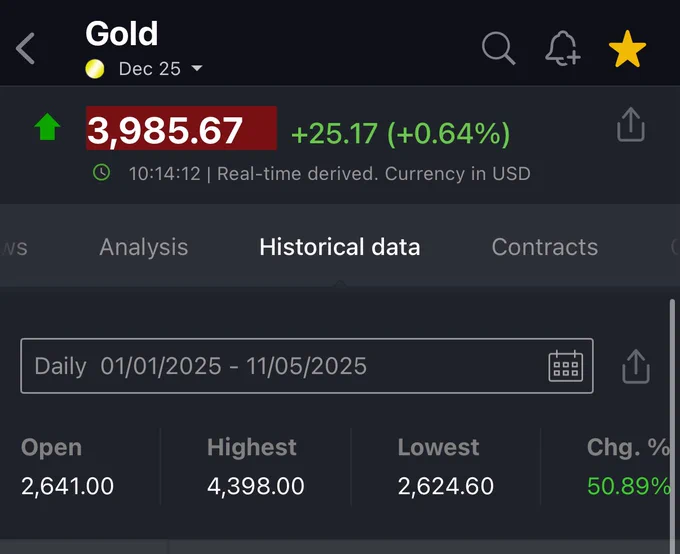
Task: Click the green up arrow indicator
Action: click(47, 128)
